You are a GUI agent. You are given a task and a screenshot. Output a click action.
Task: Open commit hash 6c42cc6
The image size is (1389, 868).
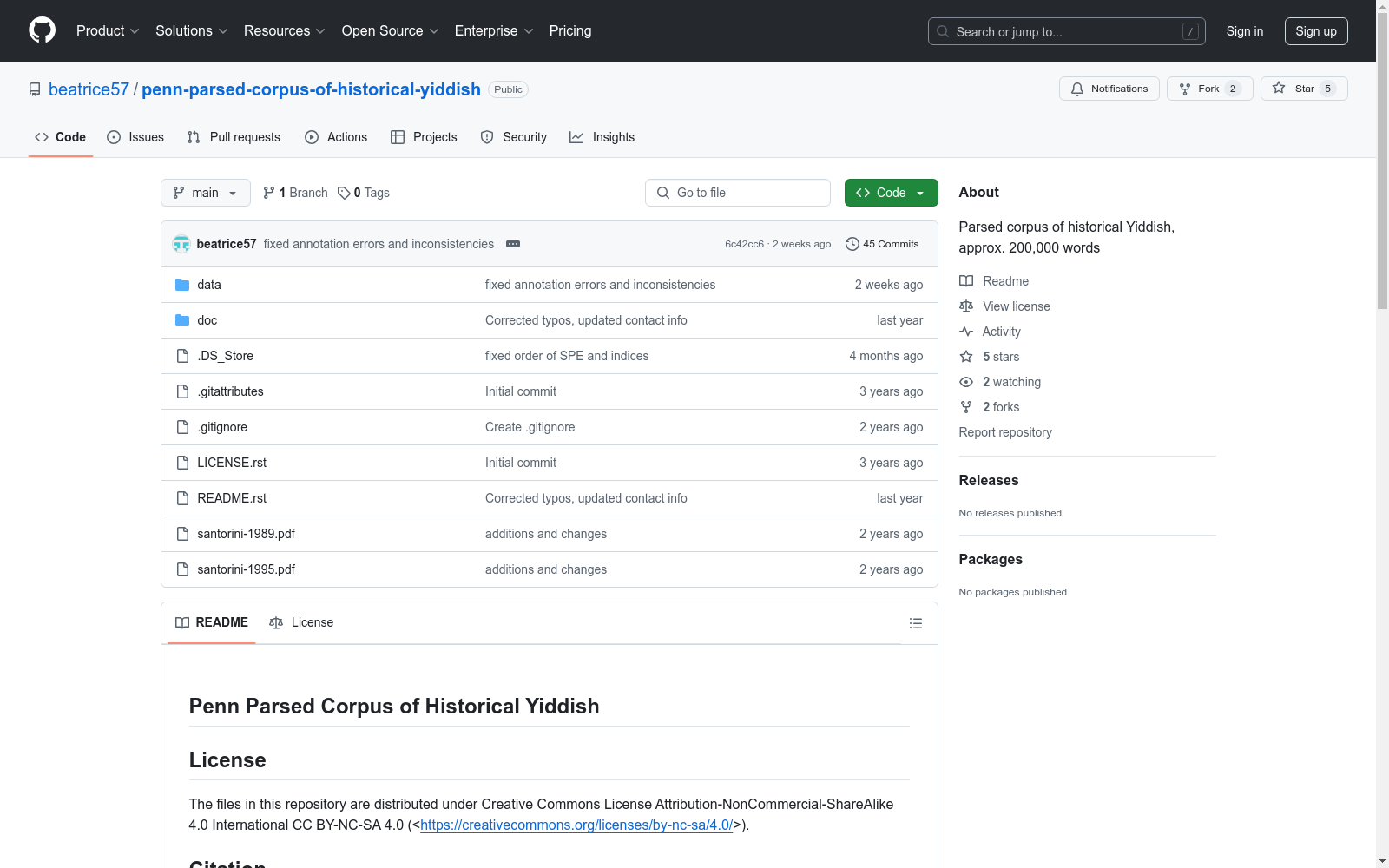[745, 244]
